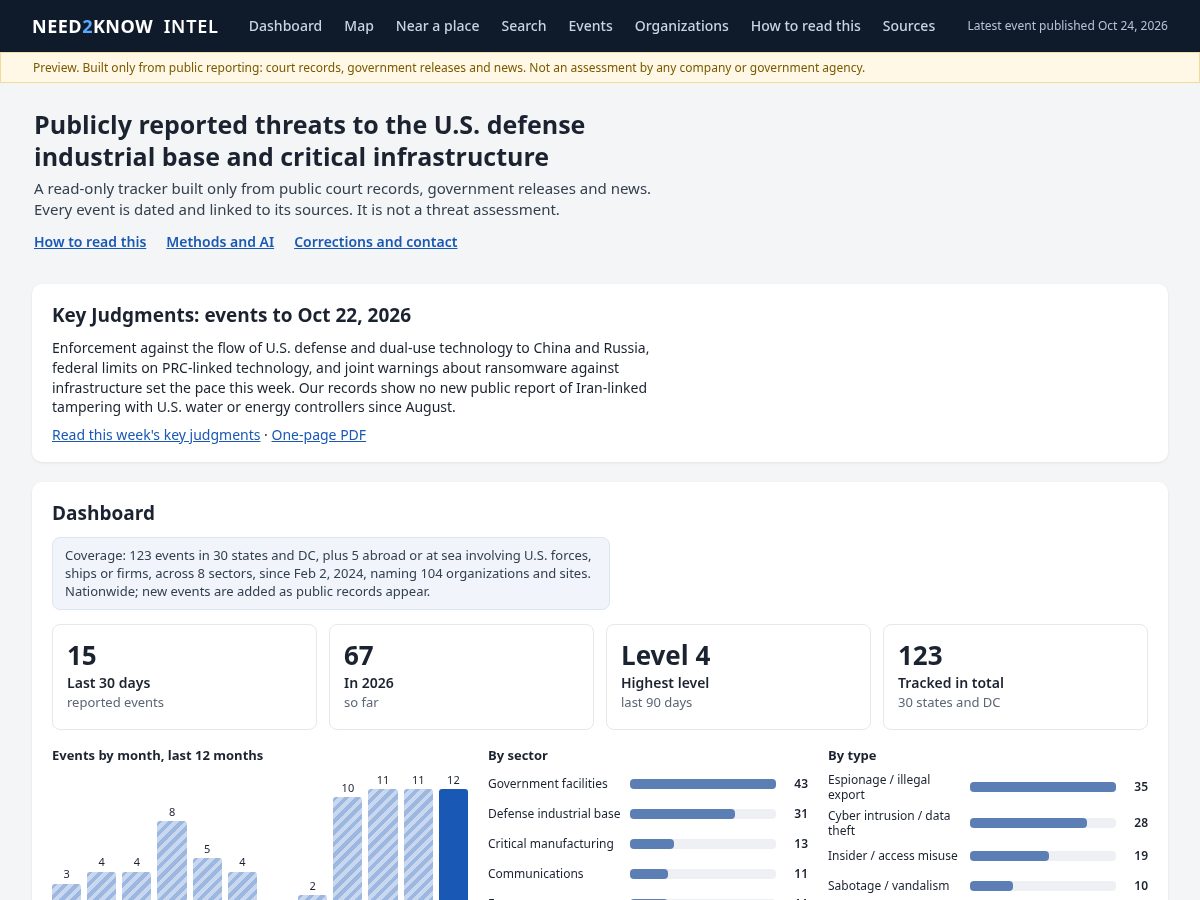Select the '15 Last 30 days' stat card
The image size is (1200, 900).
coord(184,677)
